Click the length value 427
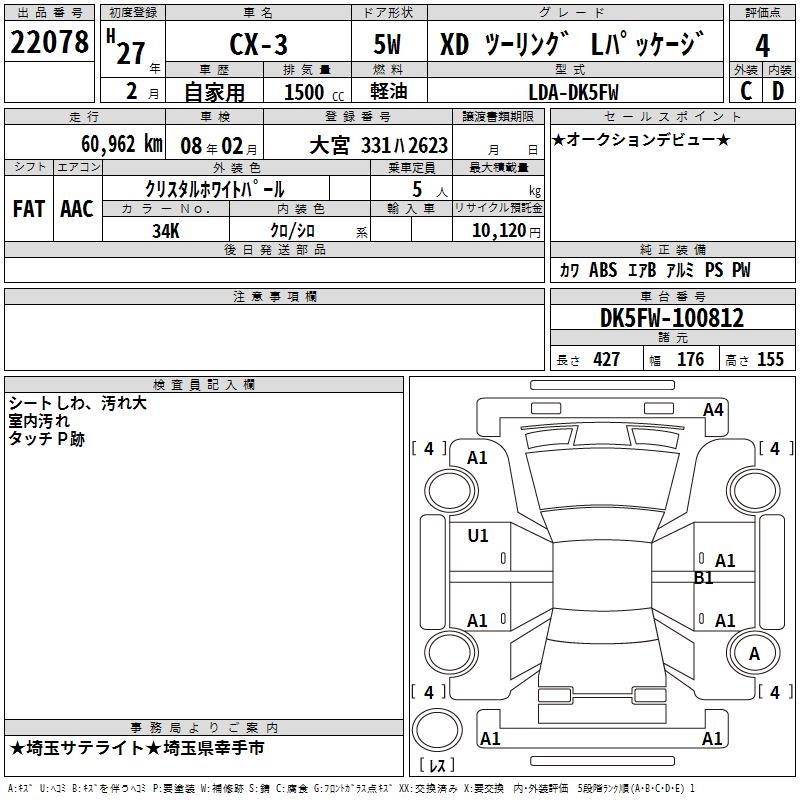This screenshot has width=800, height=800. click(606, 359)
